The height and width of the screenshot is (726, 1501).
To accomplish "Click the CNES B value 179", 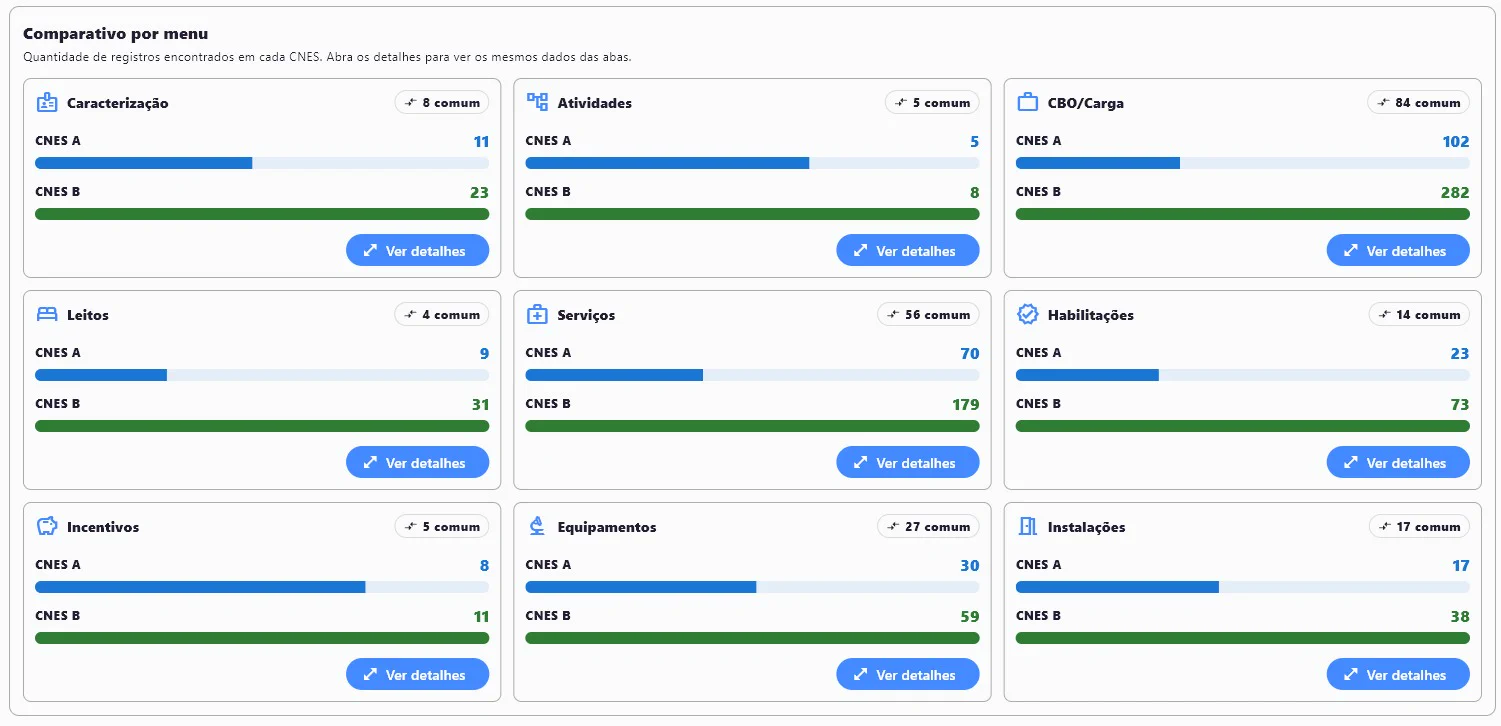I will (965, 404).
